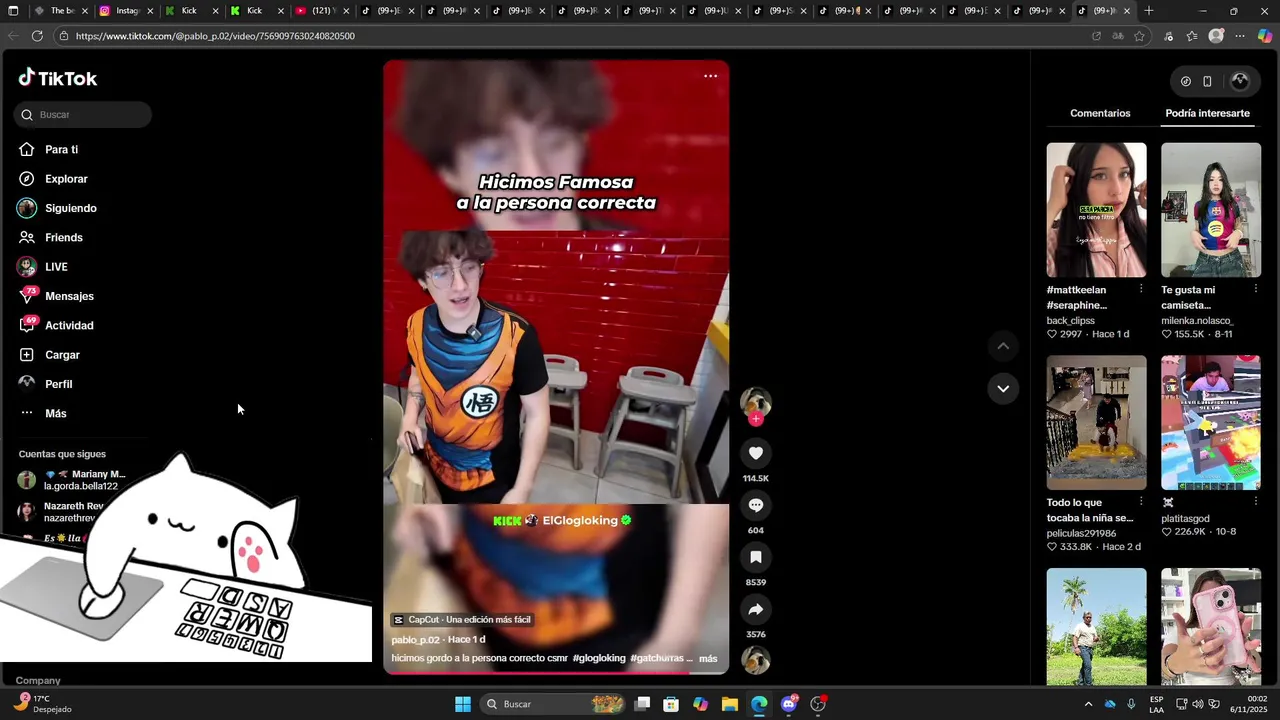Screen dimensions: 1280x720
Task: Reload the page in browser toolbar
Action: [x=37, y=36]
